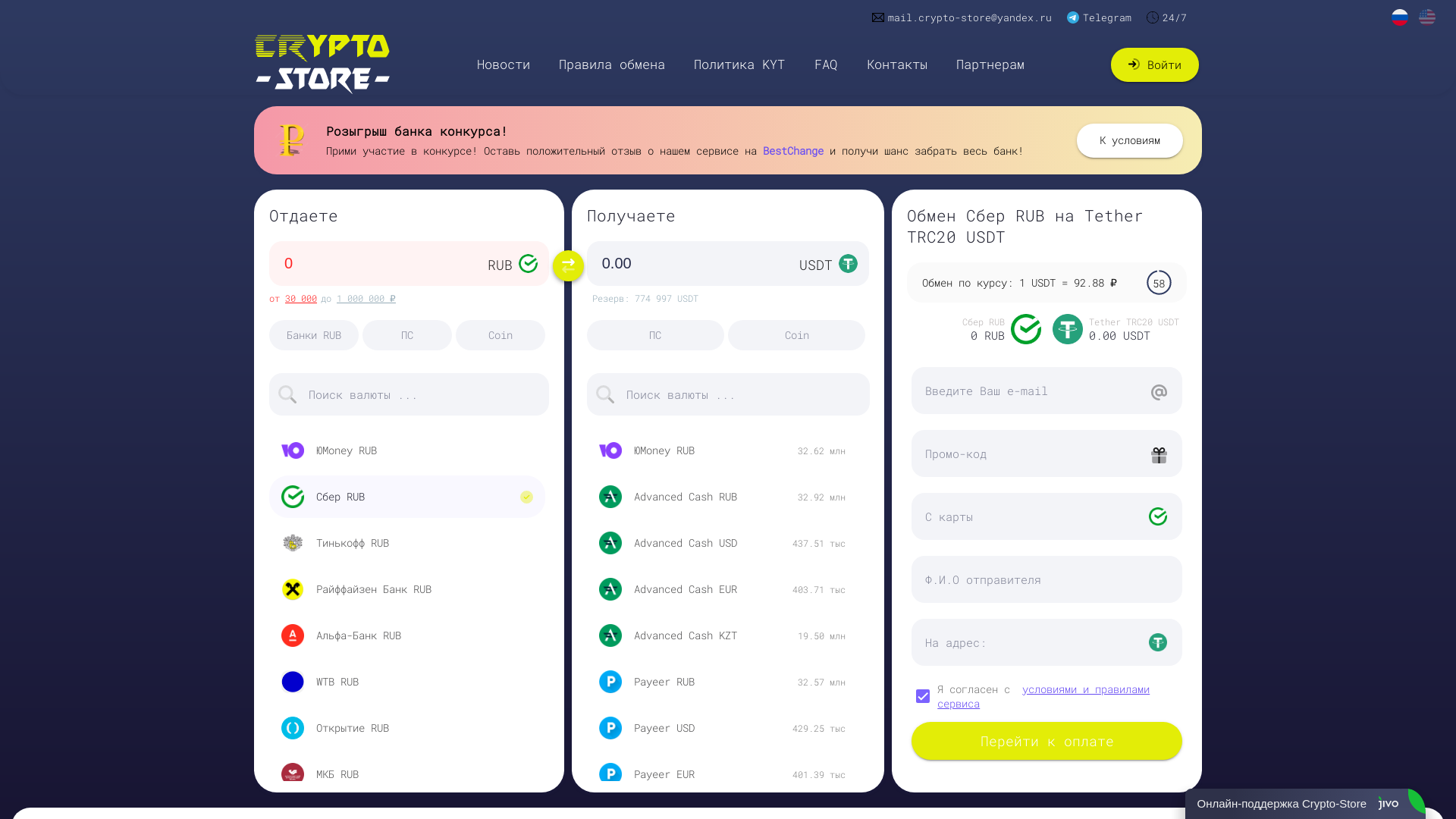Choose Advanced Cash KZT icon
This screenshot has width=1456, height=819.
pos(610,635)
